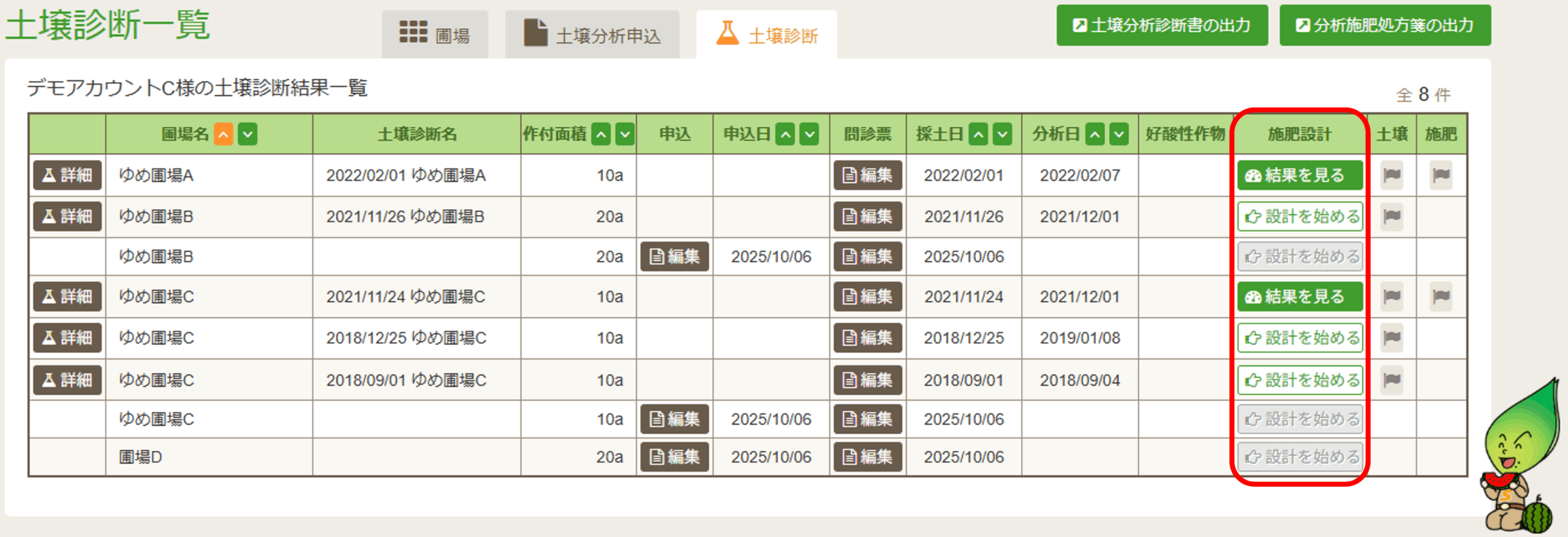Screen dimensions: 1568x537
Task: Switch to the 圃場 tab
Action: (435, 35)
